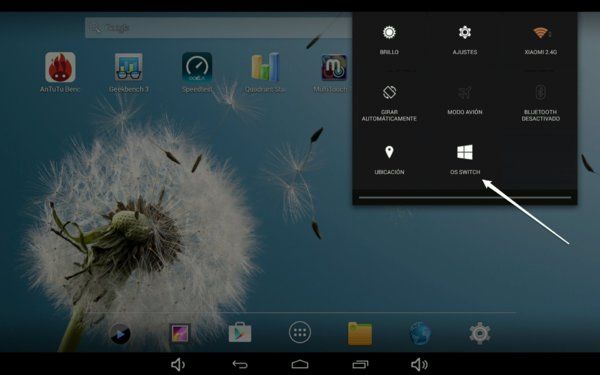Tap the Home navigation button

click(300, 364)
